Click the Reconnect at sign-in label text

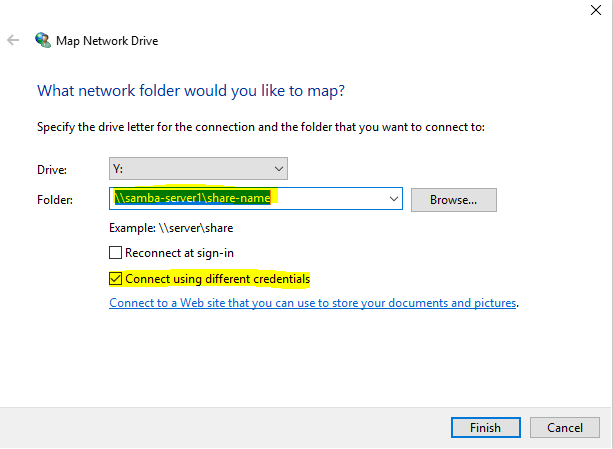coord(179,253)
